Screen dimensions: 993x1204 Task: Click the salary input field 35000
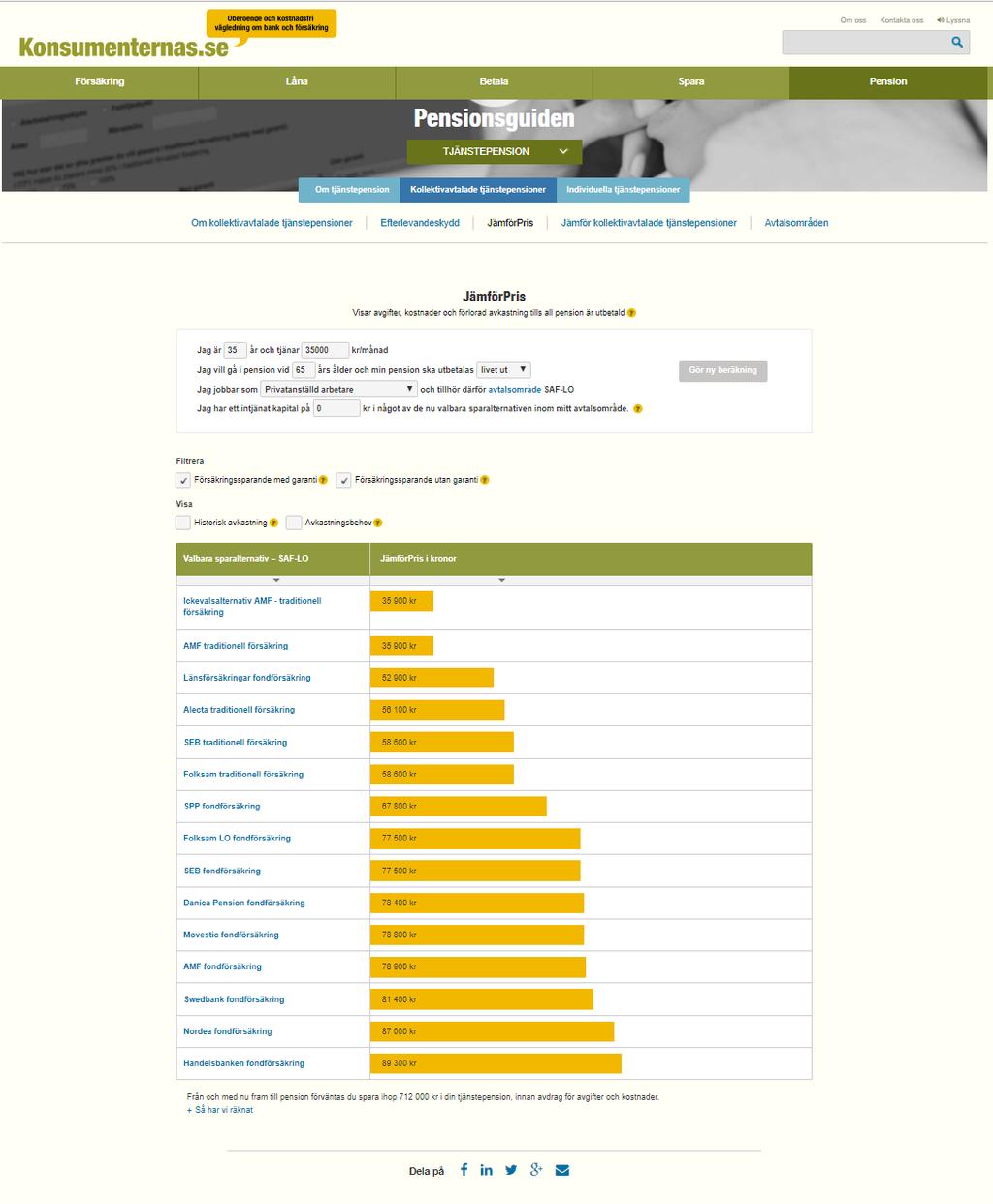pos(325,350)
